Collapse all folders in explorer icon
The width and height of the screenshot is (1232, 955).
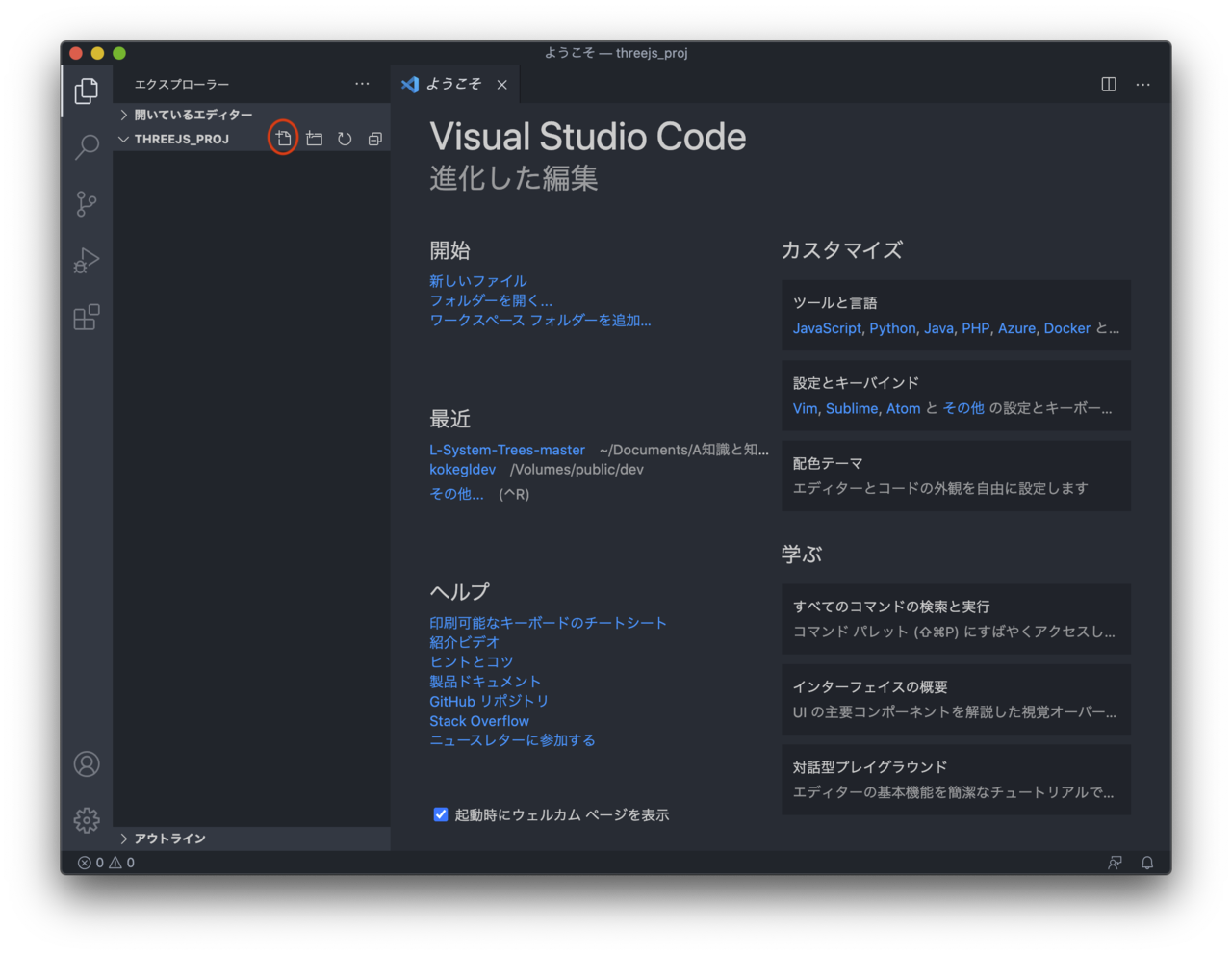pos(375,139)
